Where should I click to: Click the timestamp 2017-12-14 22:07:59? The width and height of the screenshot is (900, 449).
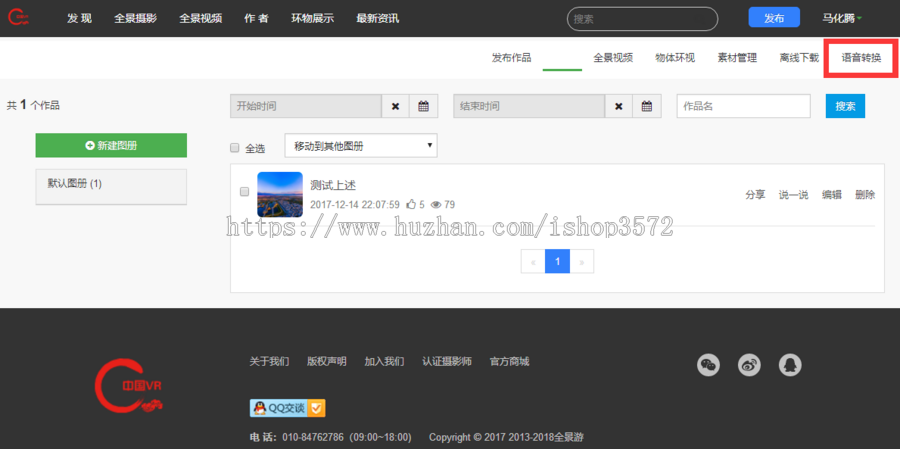coord(355,204)
